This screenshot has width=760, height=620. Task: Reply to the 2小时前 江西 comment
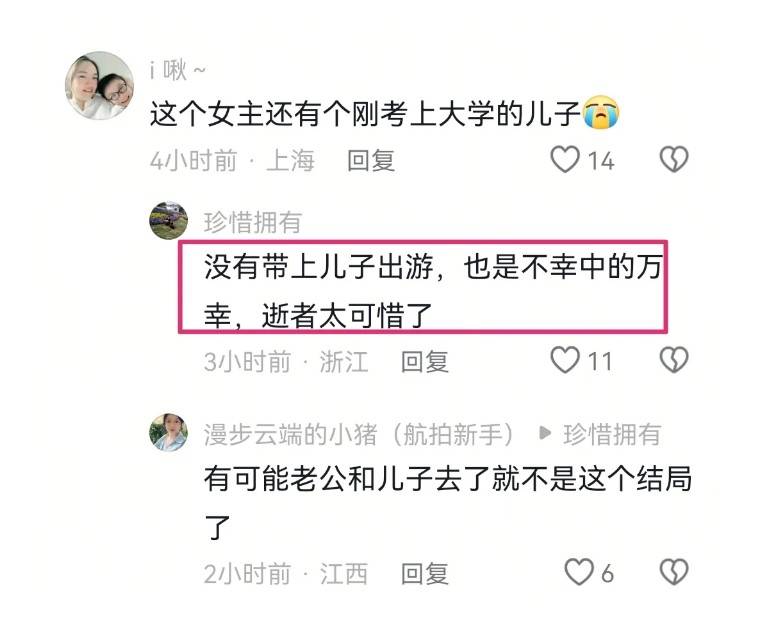click(x=425, y=573)
